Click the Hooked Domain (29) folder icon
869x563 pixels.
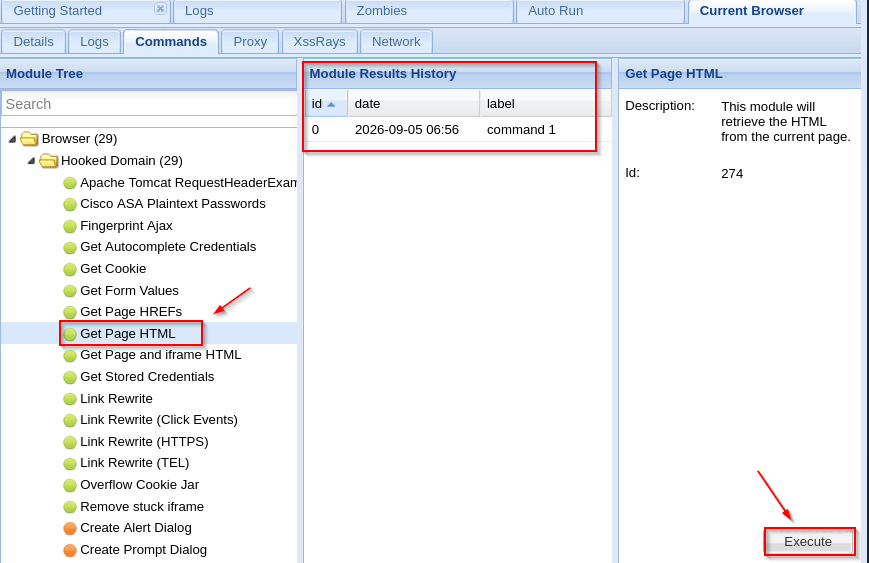(x=49, y=161)
